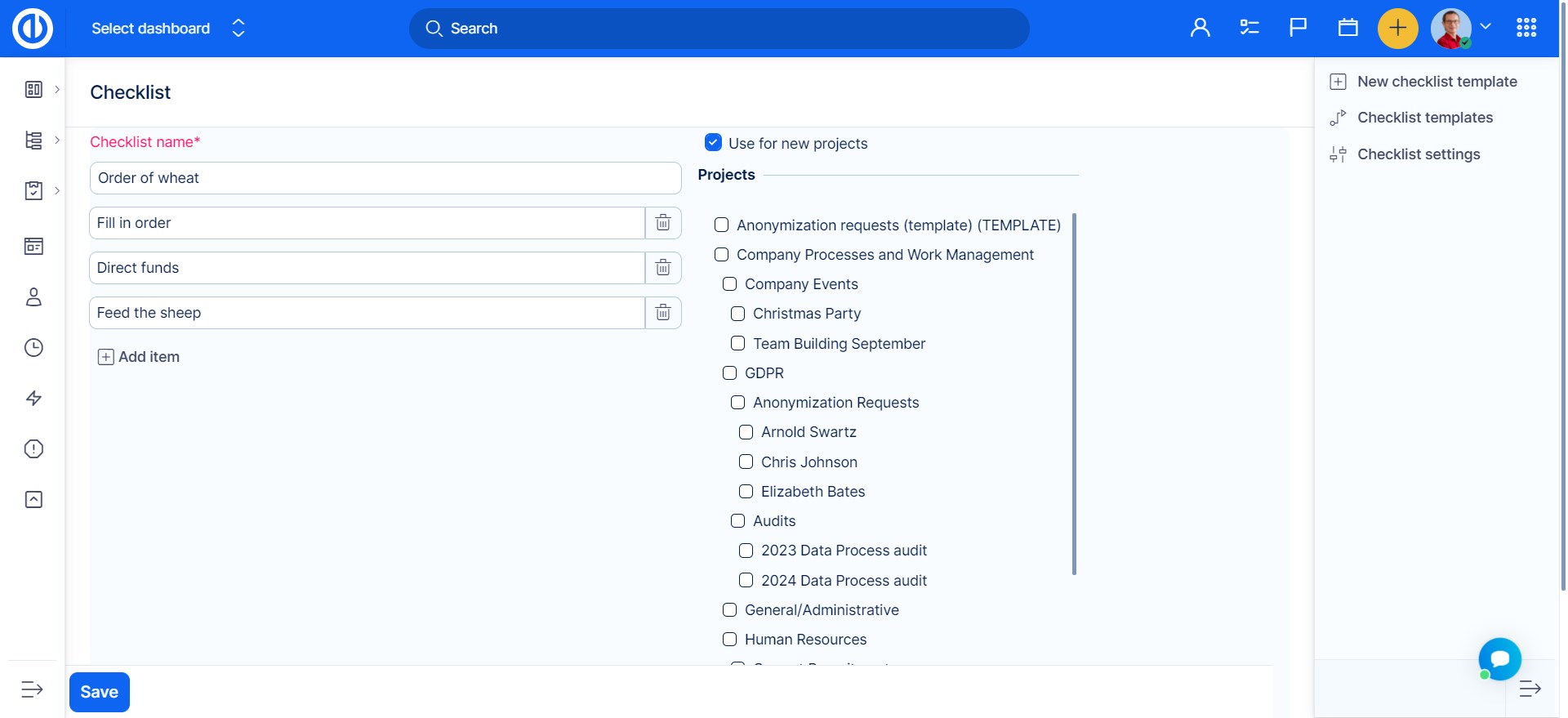Uncheck 'Use for new projects'

(713, 143)
